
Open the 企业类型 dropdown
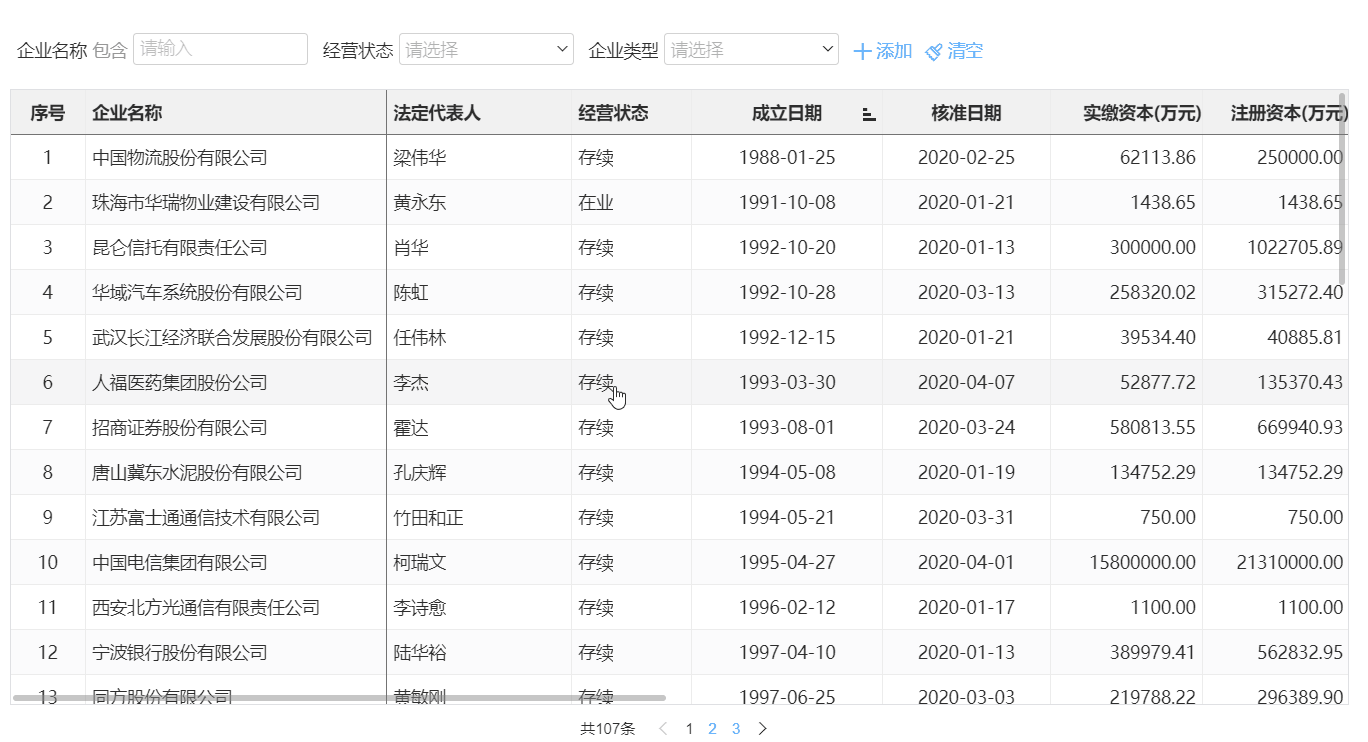(751, 48)
